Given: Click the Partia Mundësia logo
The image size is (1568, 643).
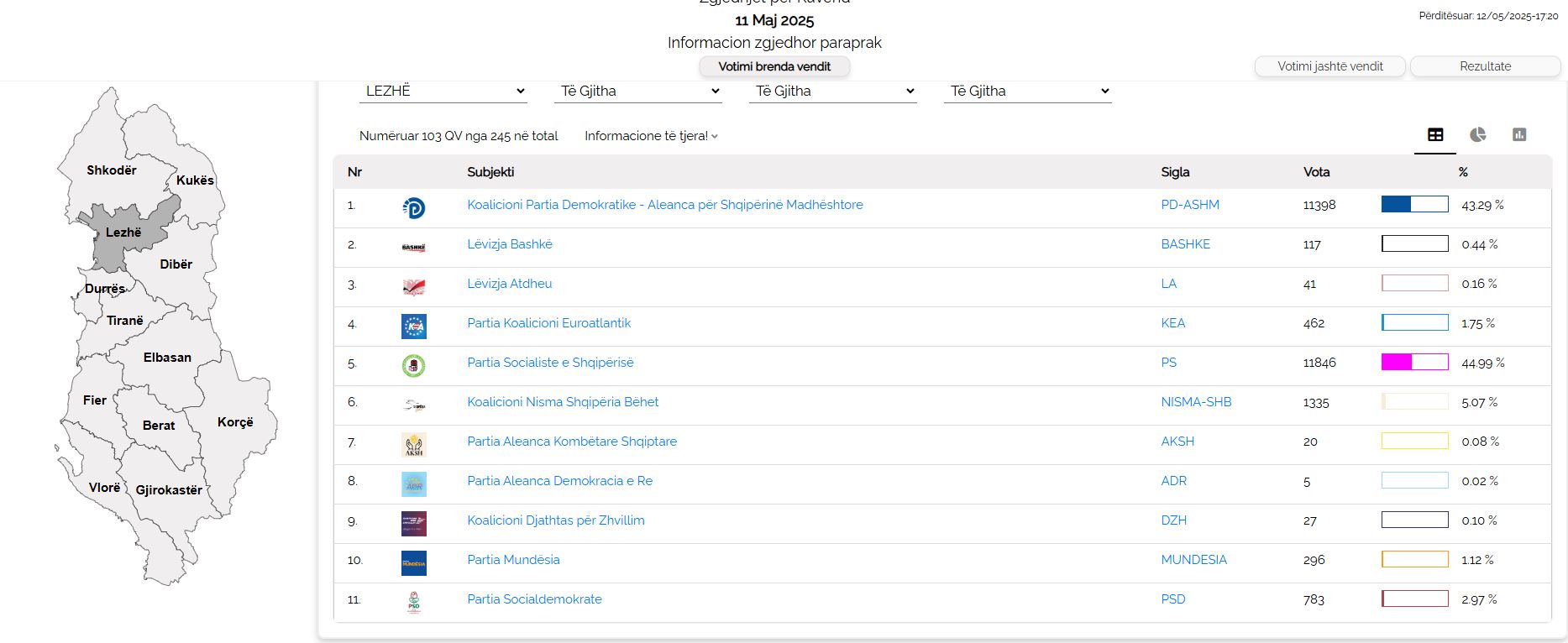Looking at the screenshot, I should click(x=413, y=562).
